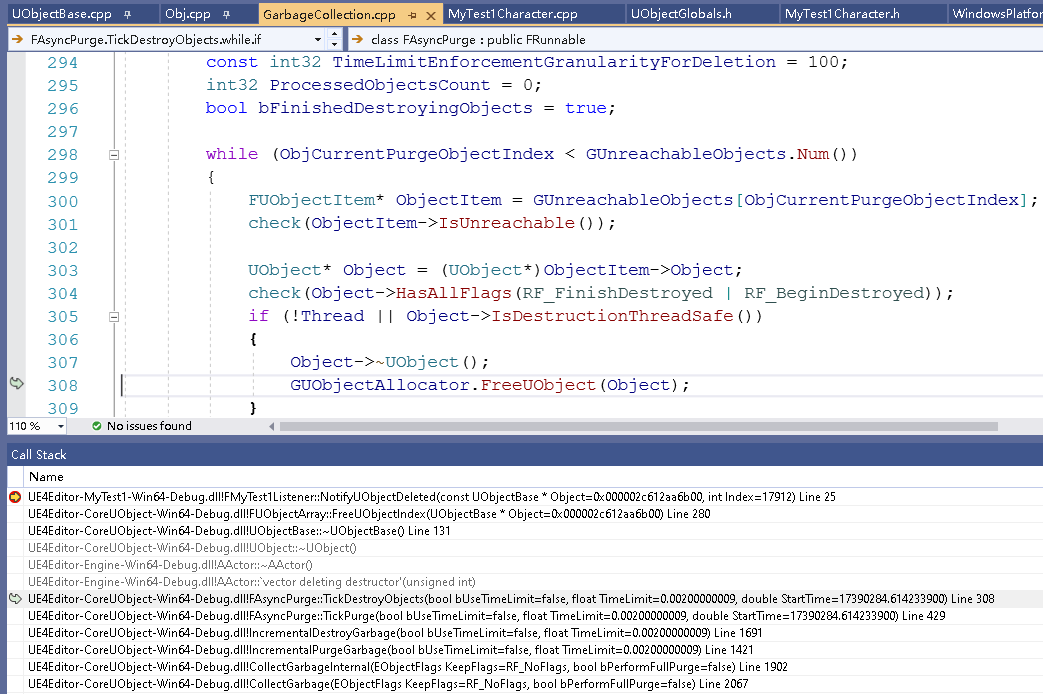Select the AActor vector deleting destructor frame

coord(251,582)
